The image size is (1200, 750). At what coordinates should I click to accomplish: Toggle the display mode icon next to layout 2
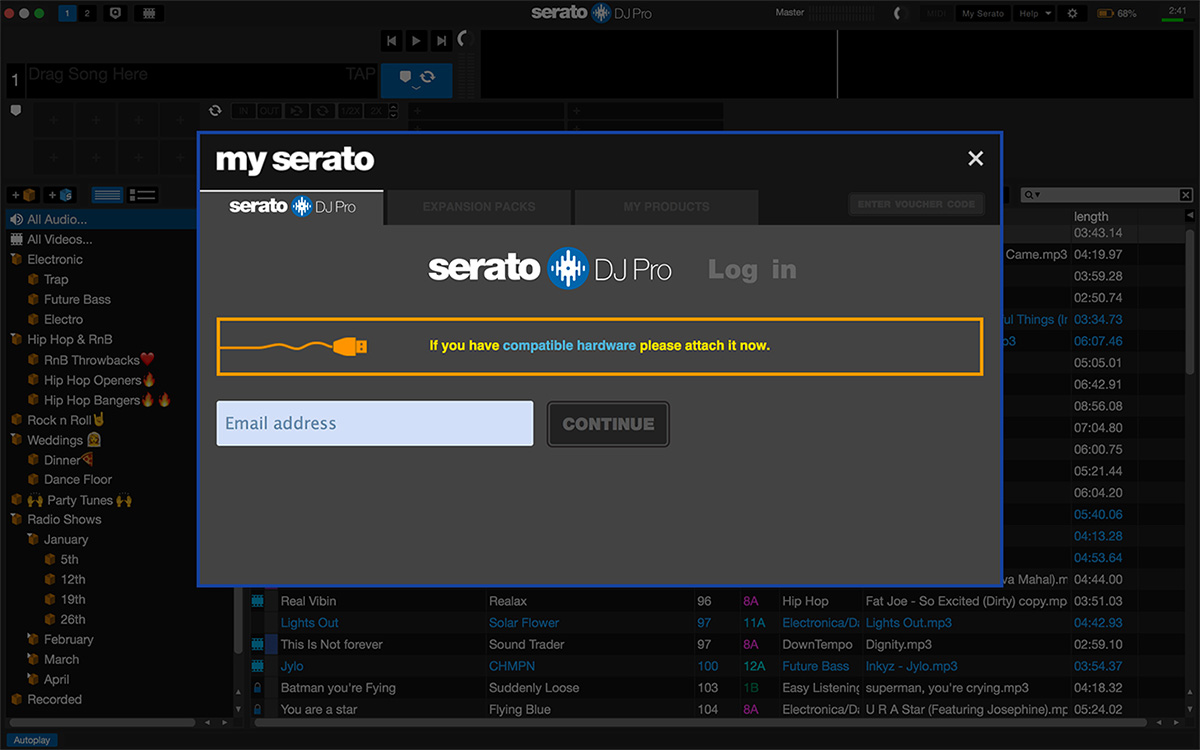click(x=115, y=13)
